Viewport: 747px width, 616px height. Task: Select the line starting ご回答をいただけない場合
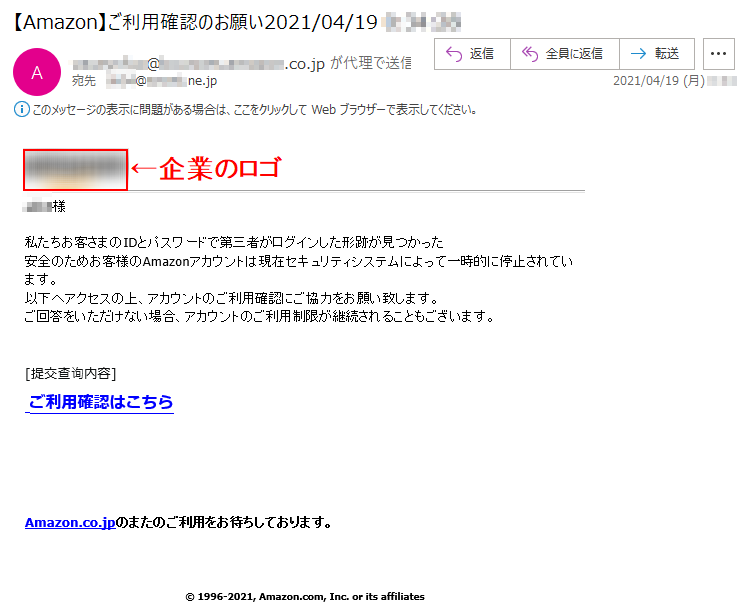(260, 316)
